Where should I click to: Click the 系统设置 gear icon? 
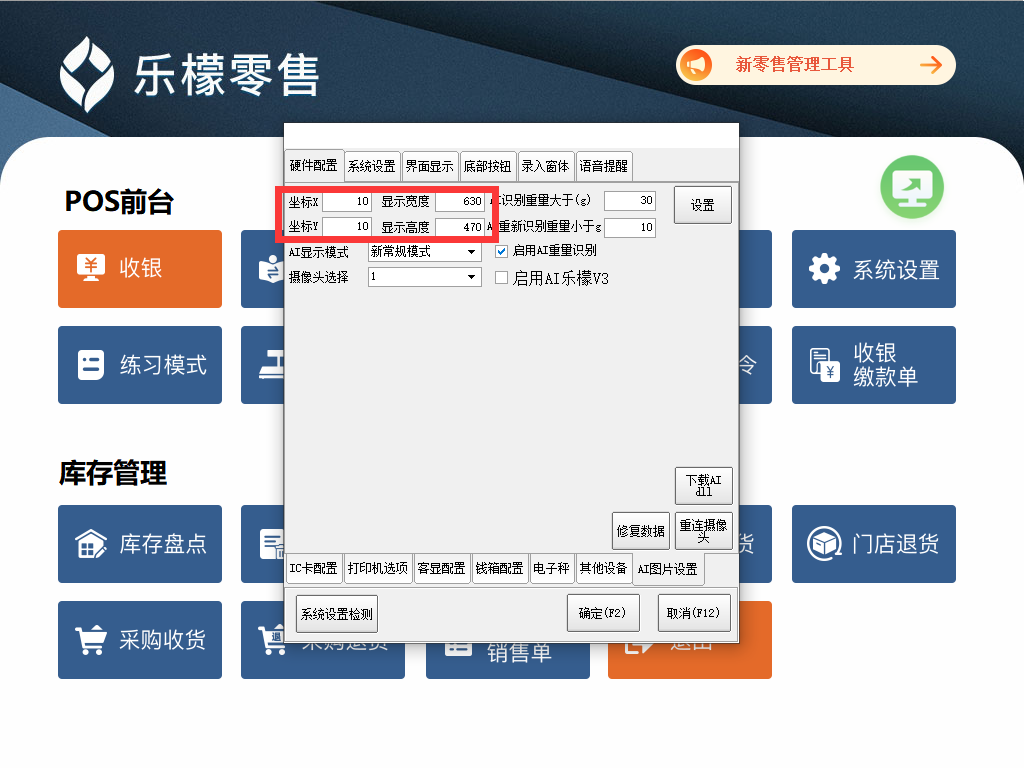[824, 268]
